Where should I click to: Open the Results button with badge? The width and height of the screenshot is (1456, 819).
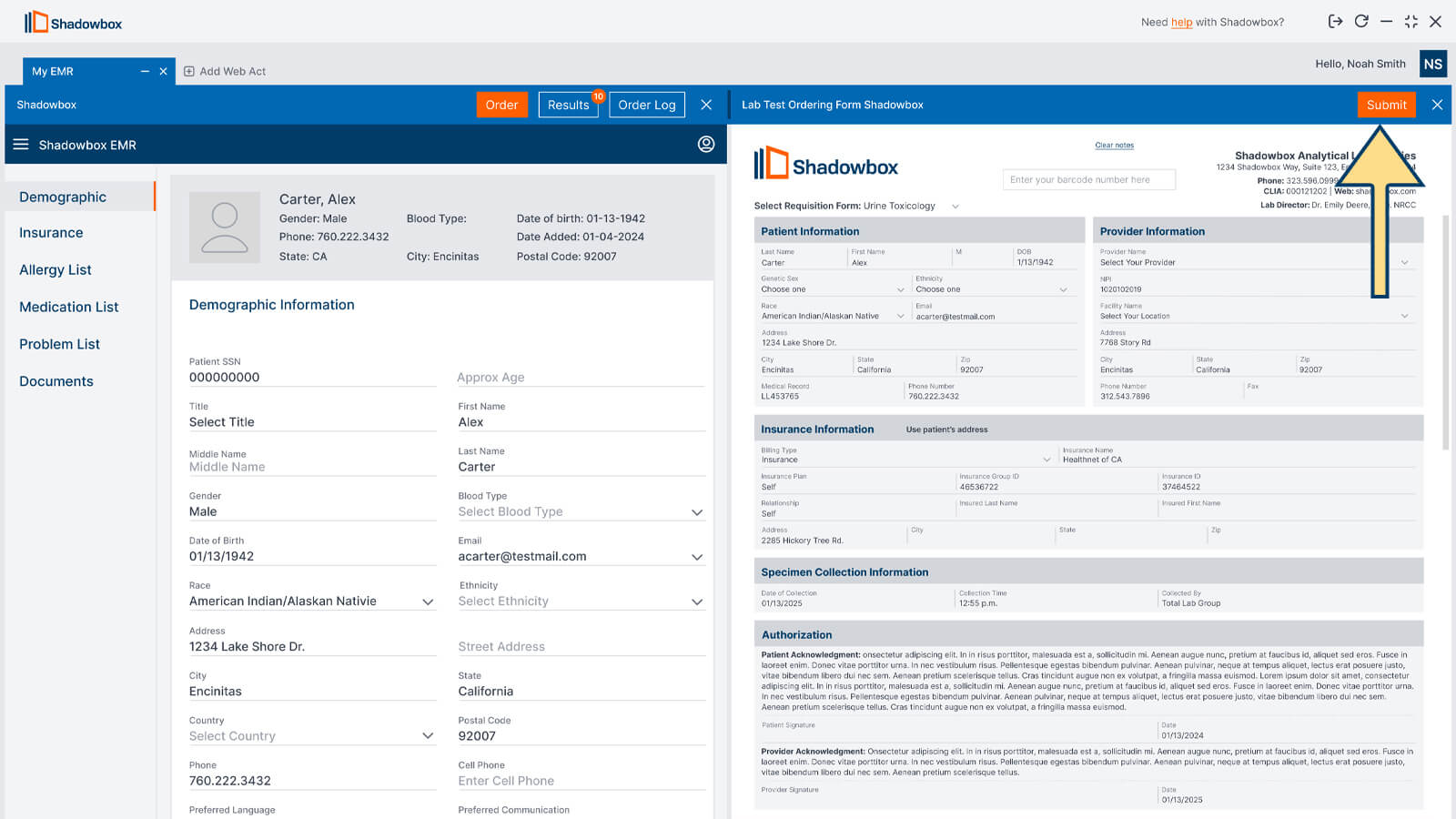569,105
